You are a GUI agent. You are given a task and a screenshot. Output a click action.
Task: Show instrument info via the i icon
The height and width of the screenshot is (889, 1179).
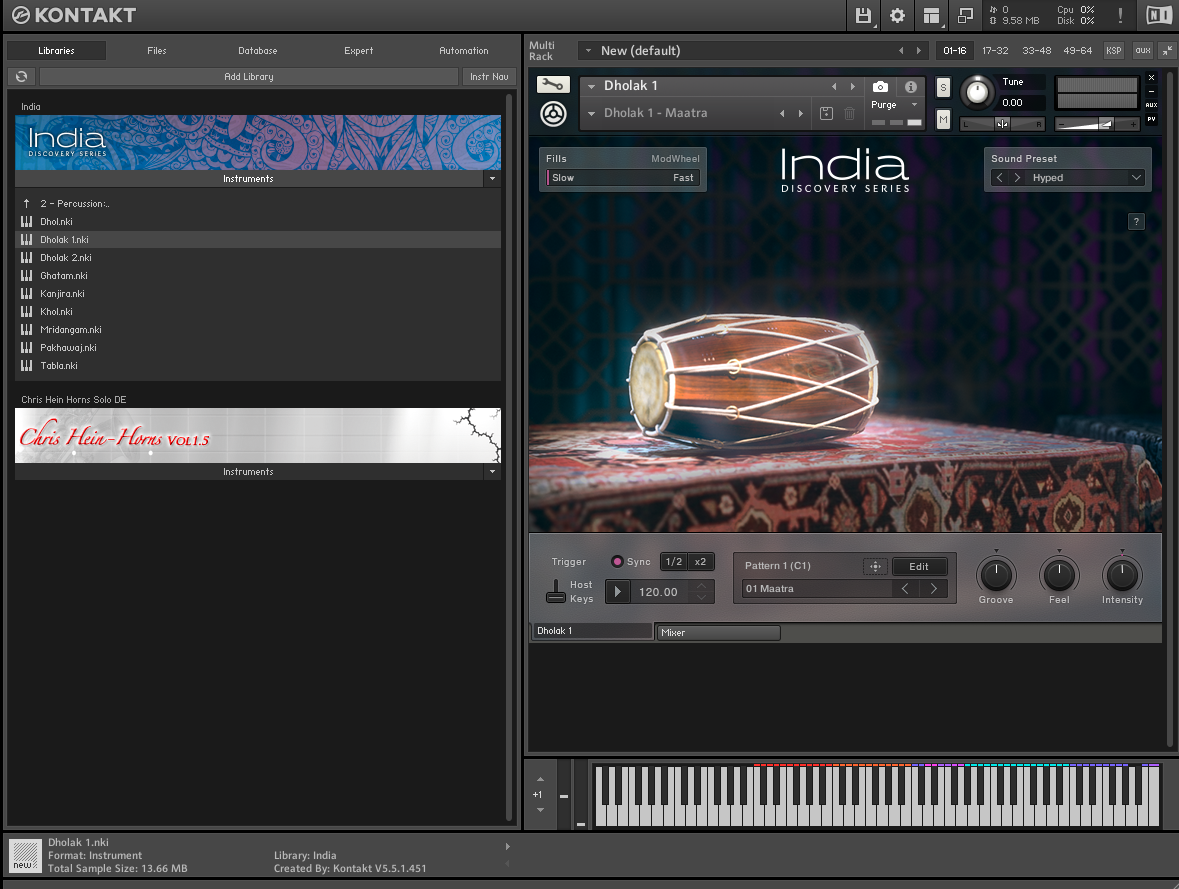coord(911,86)
